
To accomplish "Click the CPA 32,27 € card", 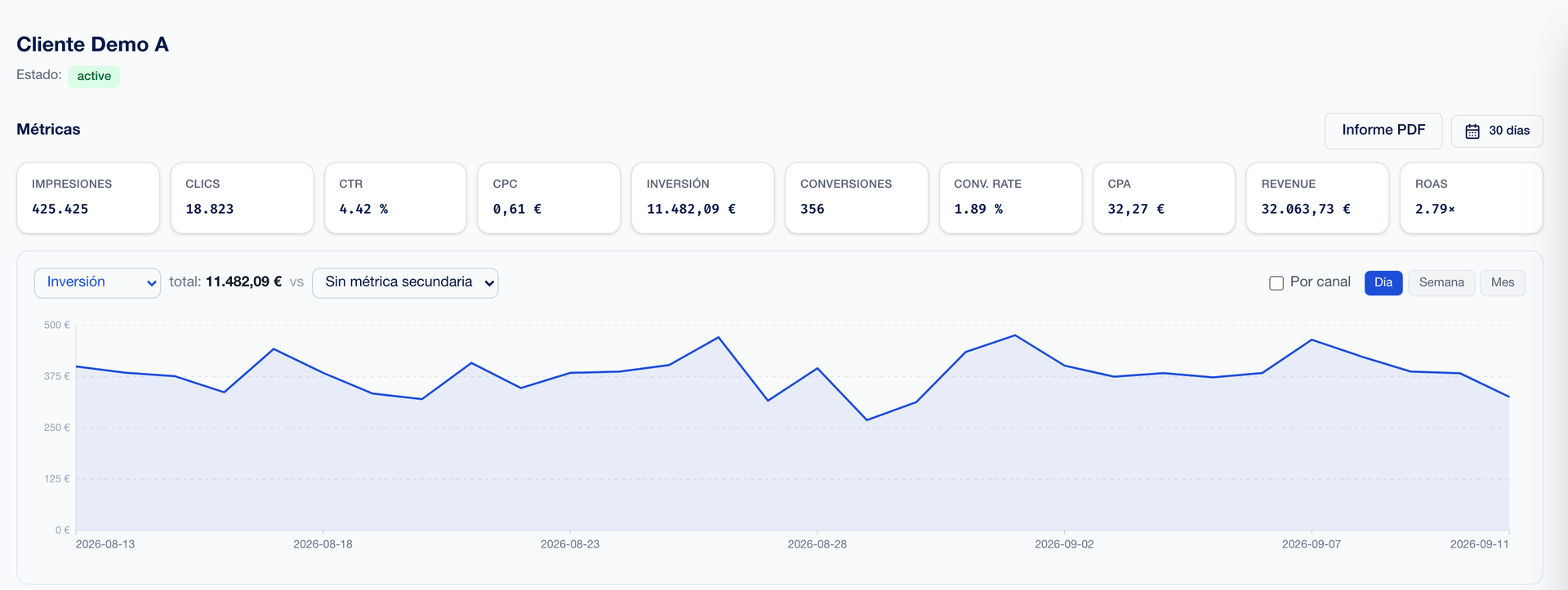I will coord(1164,198).
